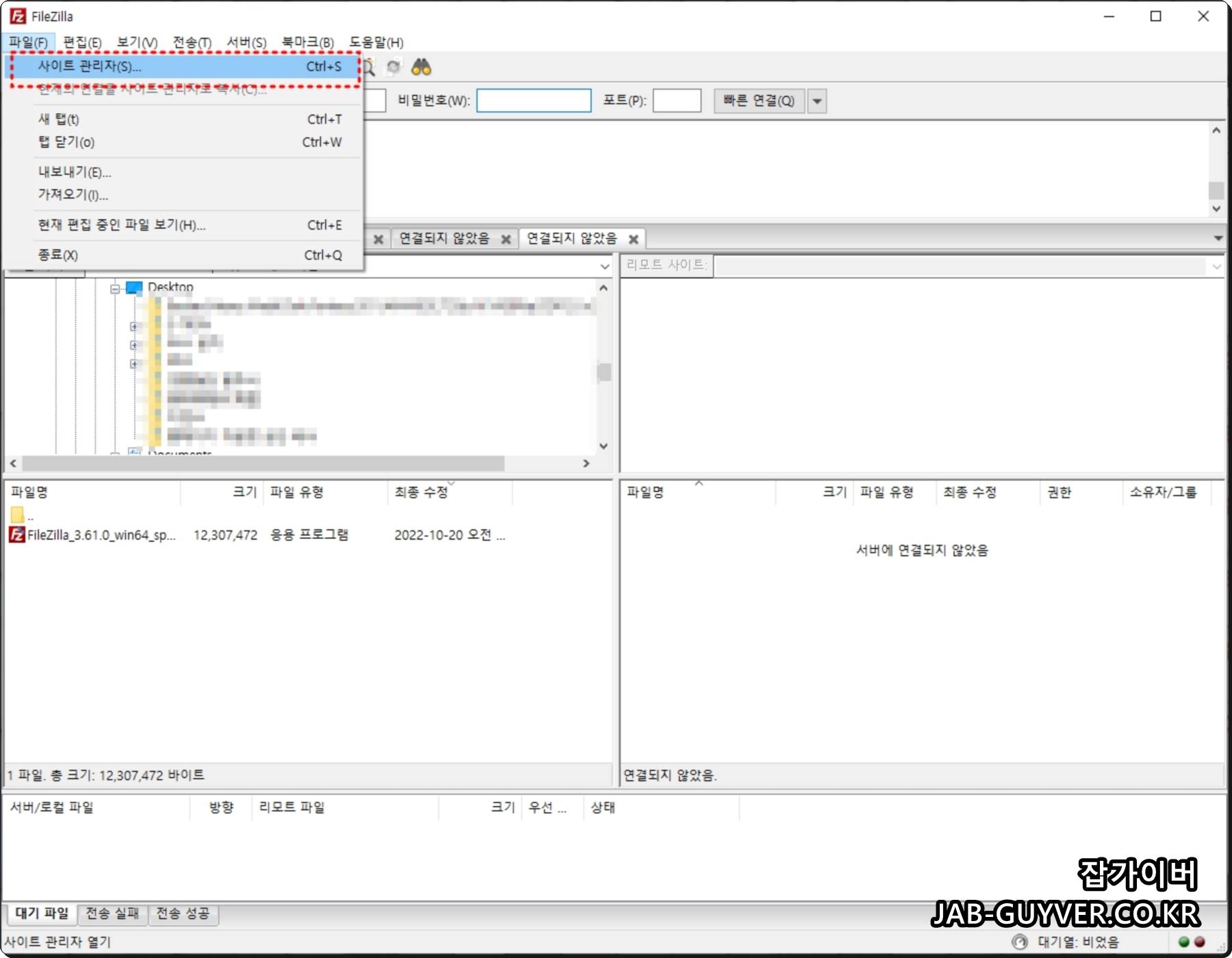Click the parent folder '..' icon
This screenshot has height=958, width=1232.
click(x=17, y=515)
